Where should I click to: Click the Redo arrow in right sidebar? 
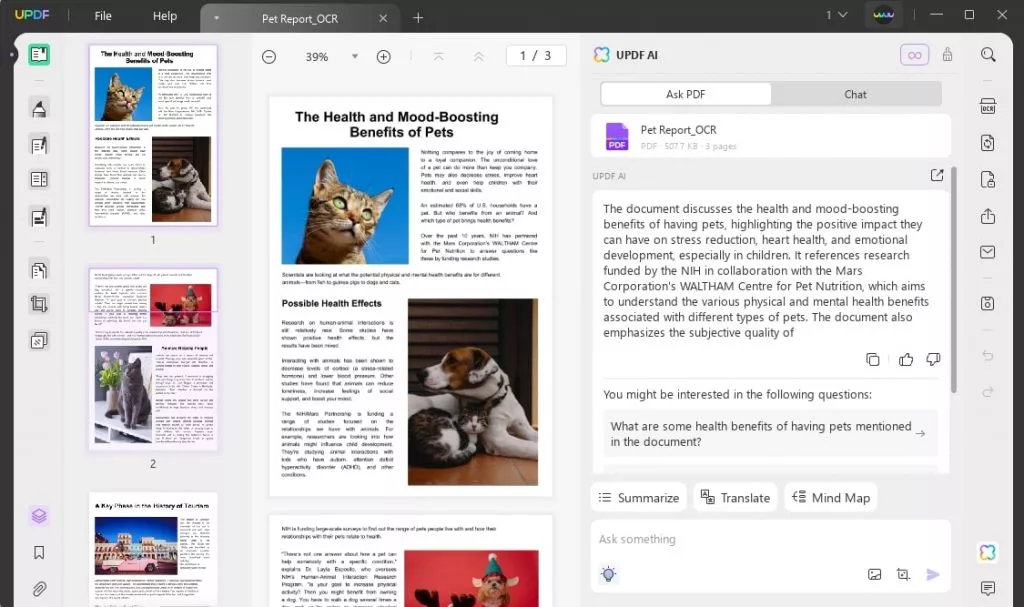click(988, 391)
